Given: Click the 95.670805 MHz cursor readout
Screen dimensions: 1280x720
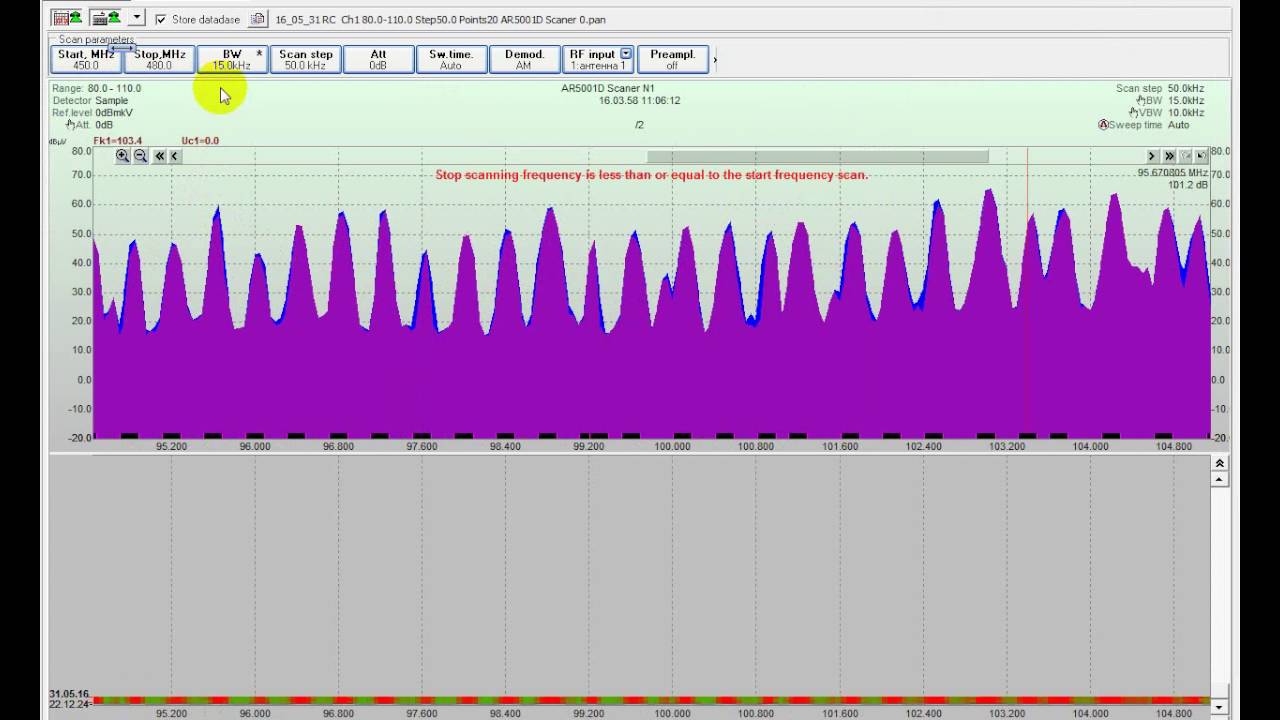Looking at the screenshot, I should coord(1172,173).
